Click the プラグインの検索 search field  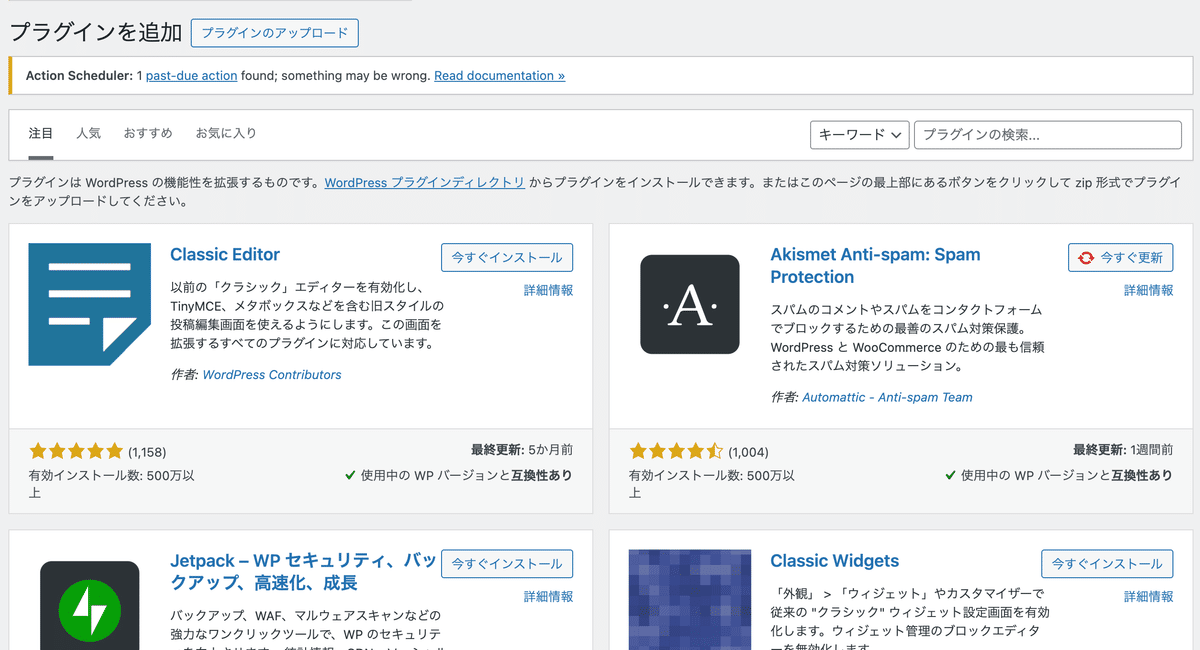[x=1048, y=135]
